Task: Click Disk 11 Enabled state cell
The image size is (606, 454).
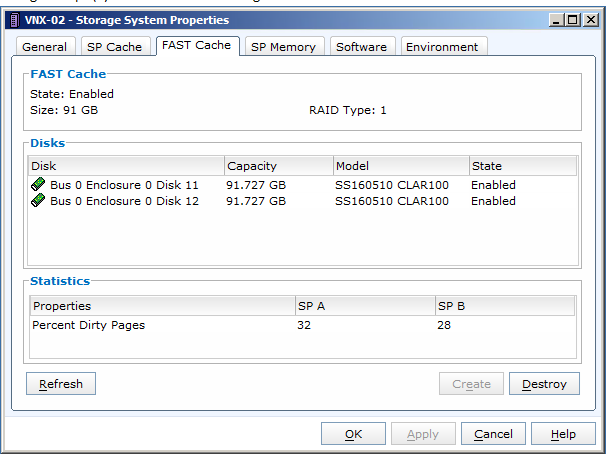Action: pos(494,185)
